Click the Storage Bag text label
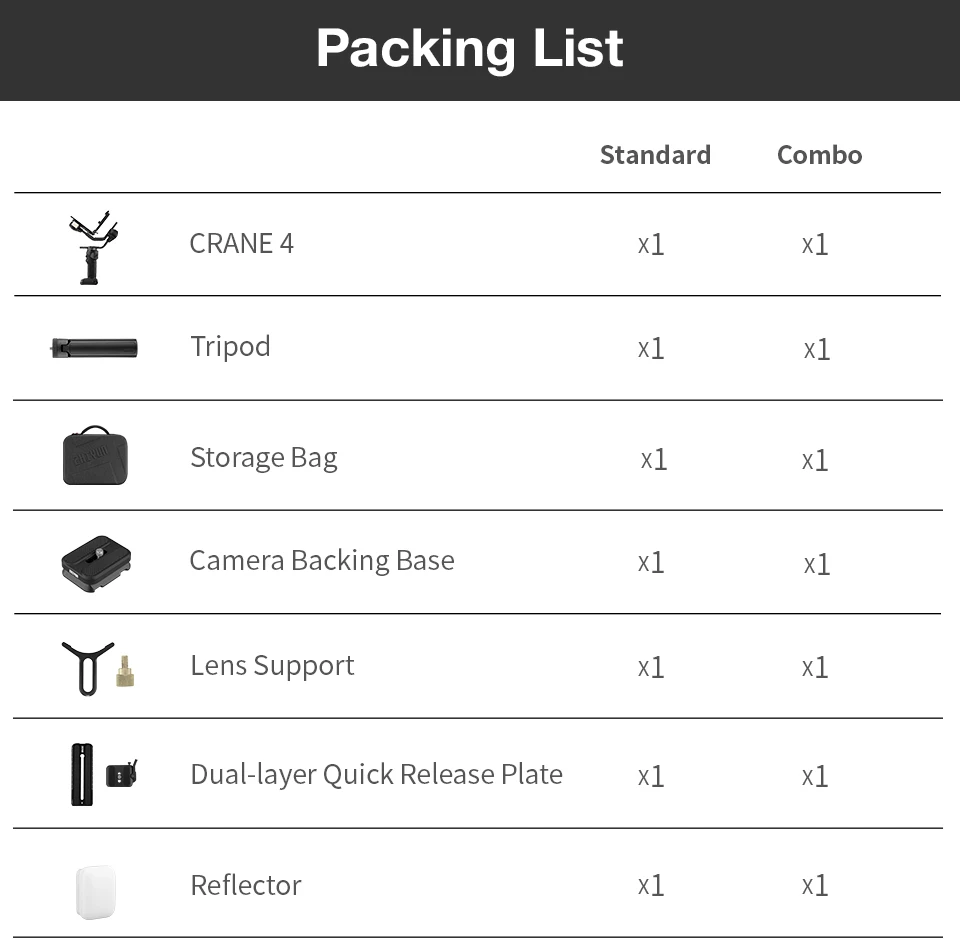The height and width of the screenshot is (940, 960). [263, 458]
